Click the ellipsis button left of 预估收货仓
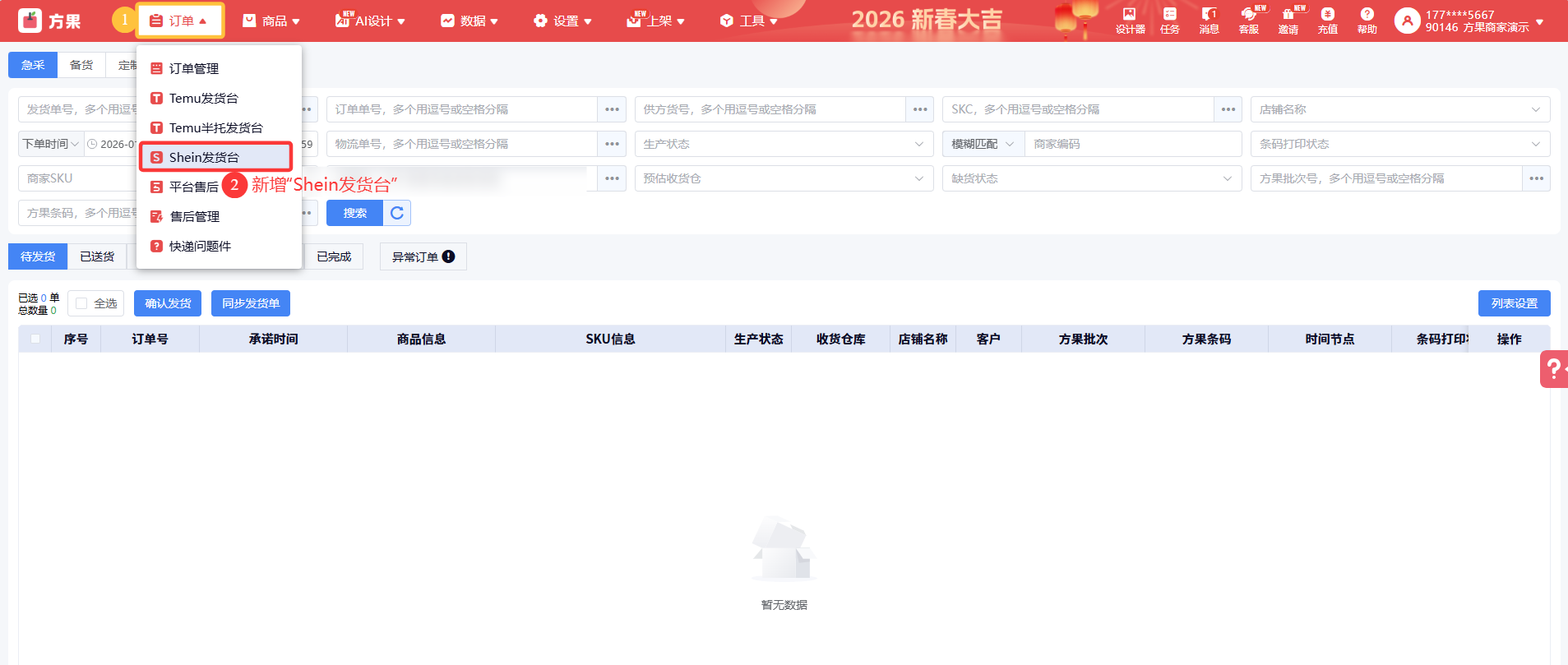This screenshot has width=1568, height=665. pyautogui.click(x=612, y=178)
